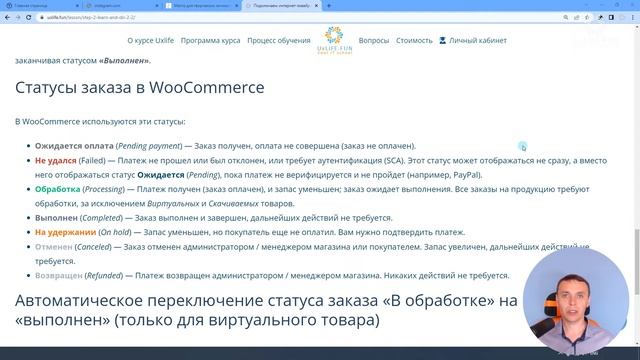This screenshot has height=360, width=640.
Task: Click heading Статусы заказа в WooCommerce
Action: (x=140, y=87)
